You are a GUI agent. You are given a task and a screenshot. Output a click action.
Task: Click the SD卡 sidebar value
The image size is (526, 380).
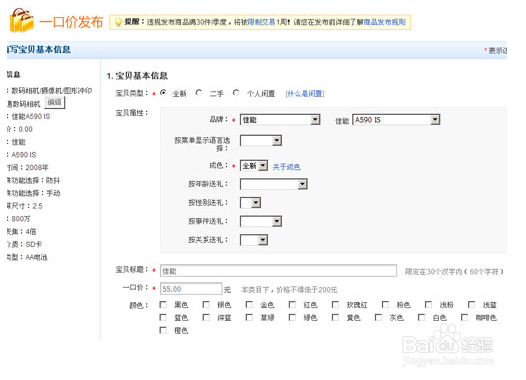click(34, 244)
